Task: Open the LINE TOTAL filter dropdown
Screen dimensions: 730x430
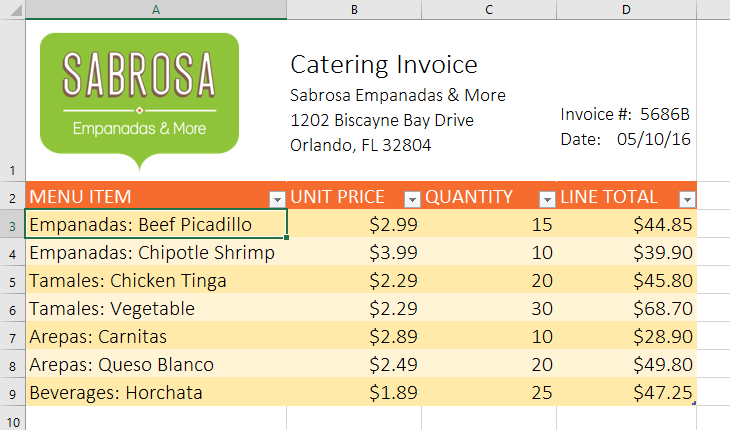Action: 686,198
